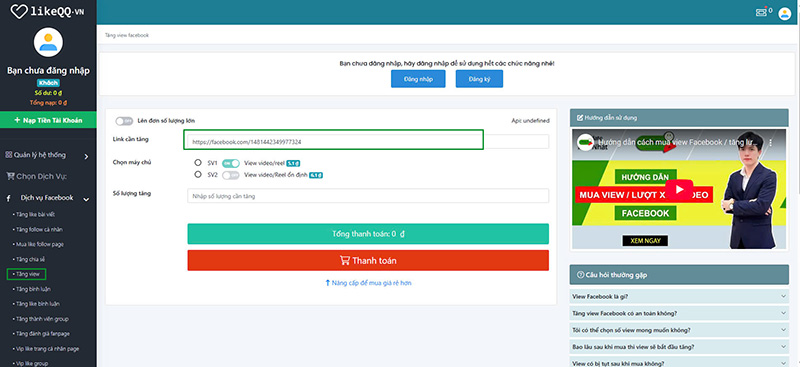Toggle the Lên đơn số lượng lớn switch
800x367 pixels.
[x=123, y=121]
